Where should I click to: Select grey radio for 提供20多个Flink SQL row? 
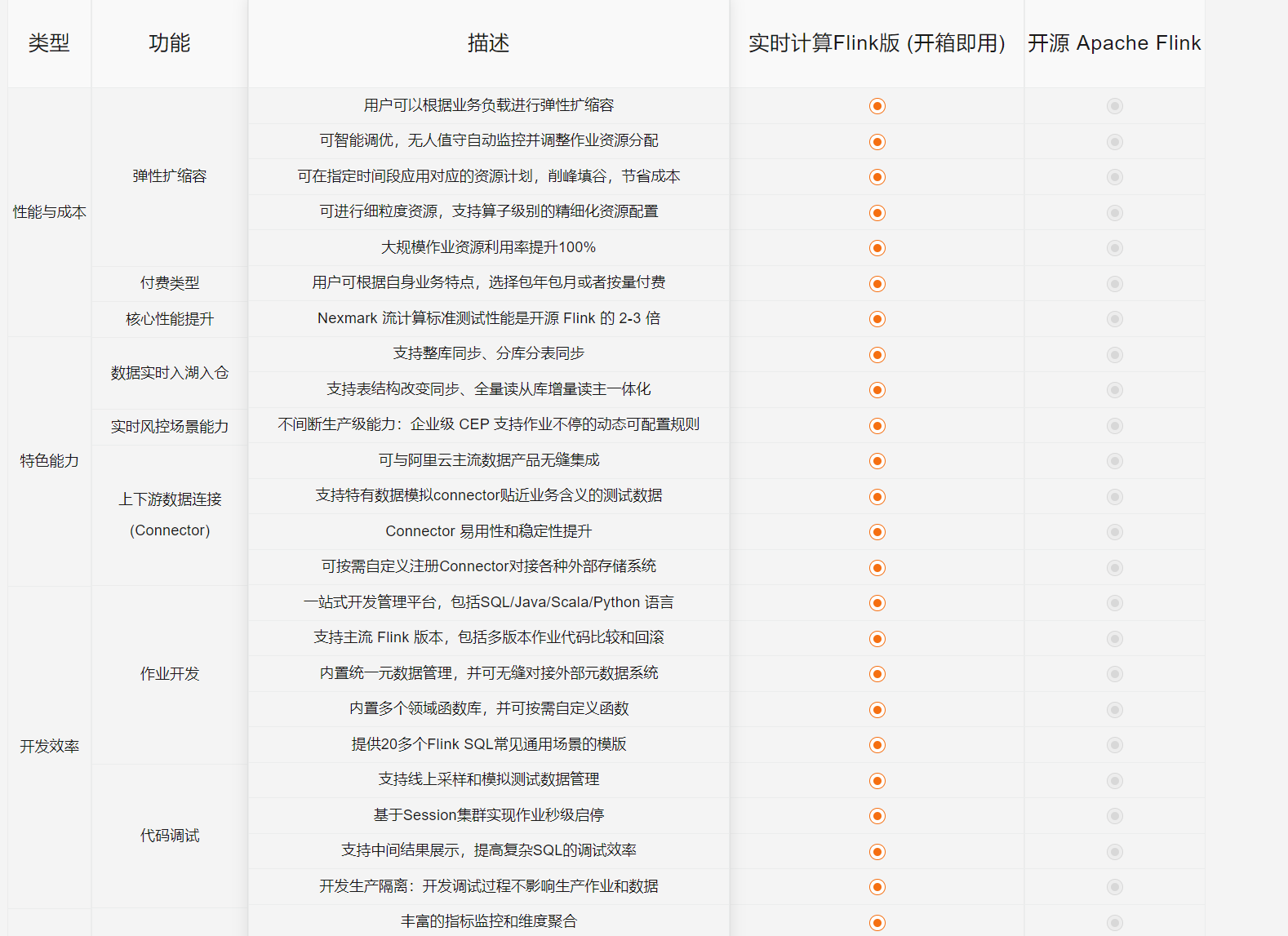click(1115, 745)
